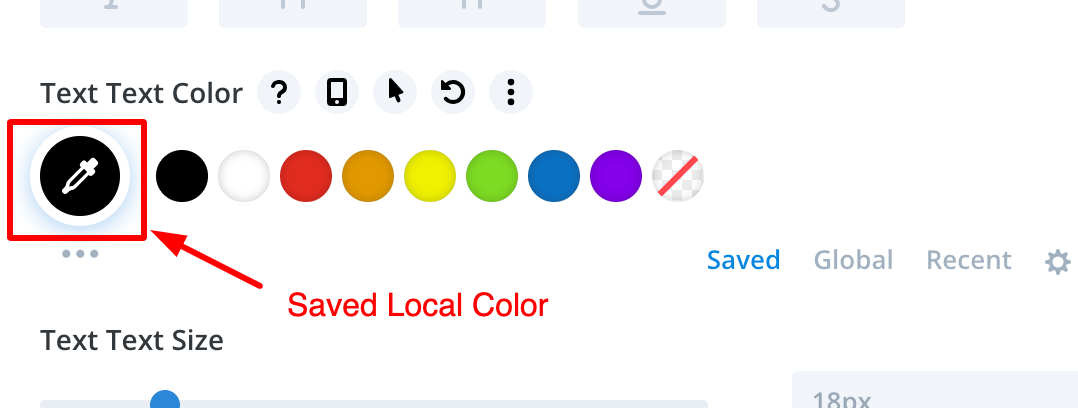Choose the transparent no-color swatch

pos(678,176)
